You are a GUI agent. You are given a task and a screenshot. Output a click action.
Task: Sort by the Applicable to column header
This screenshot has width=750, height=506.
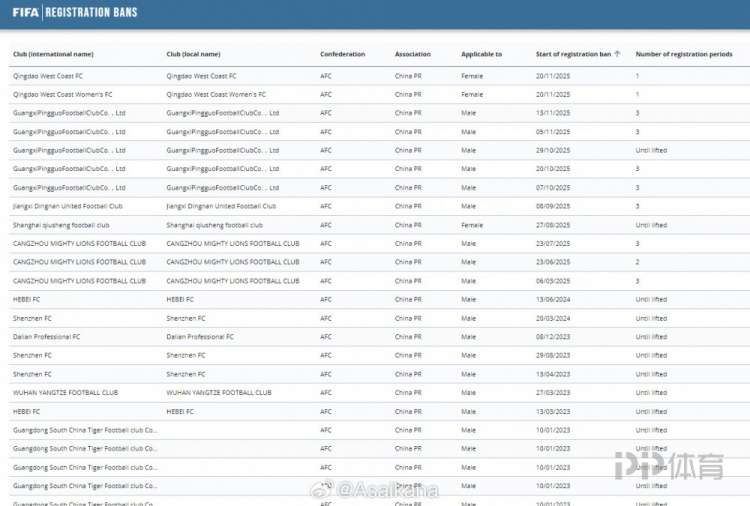click(x=481, y=54)
